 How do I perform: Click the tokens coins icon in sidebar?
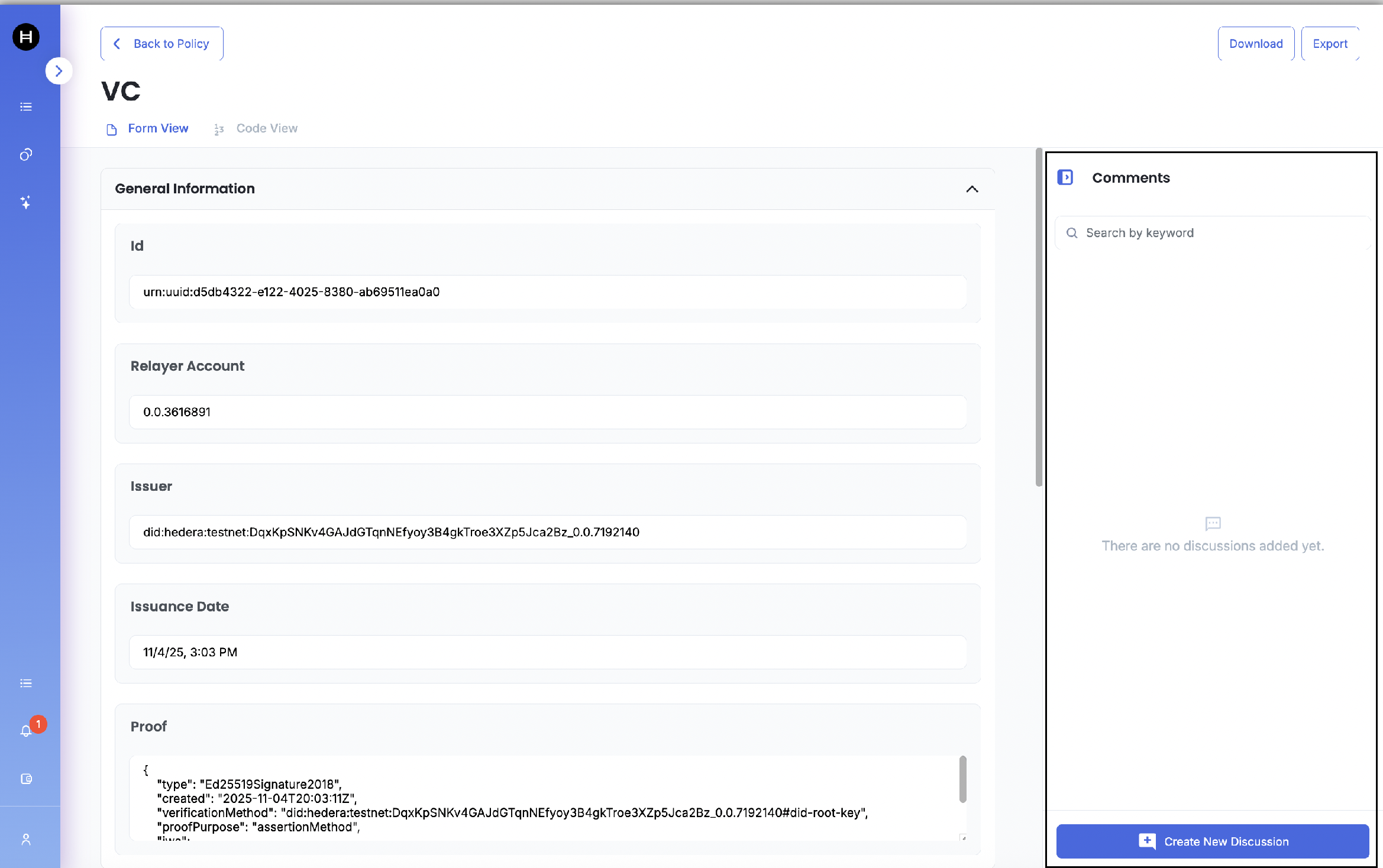[26, 155]
